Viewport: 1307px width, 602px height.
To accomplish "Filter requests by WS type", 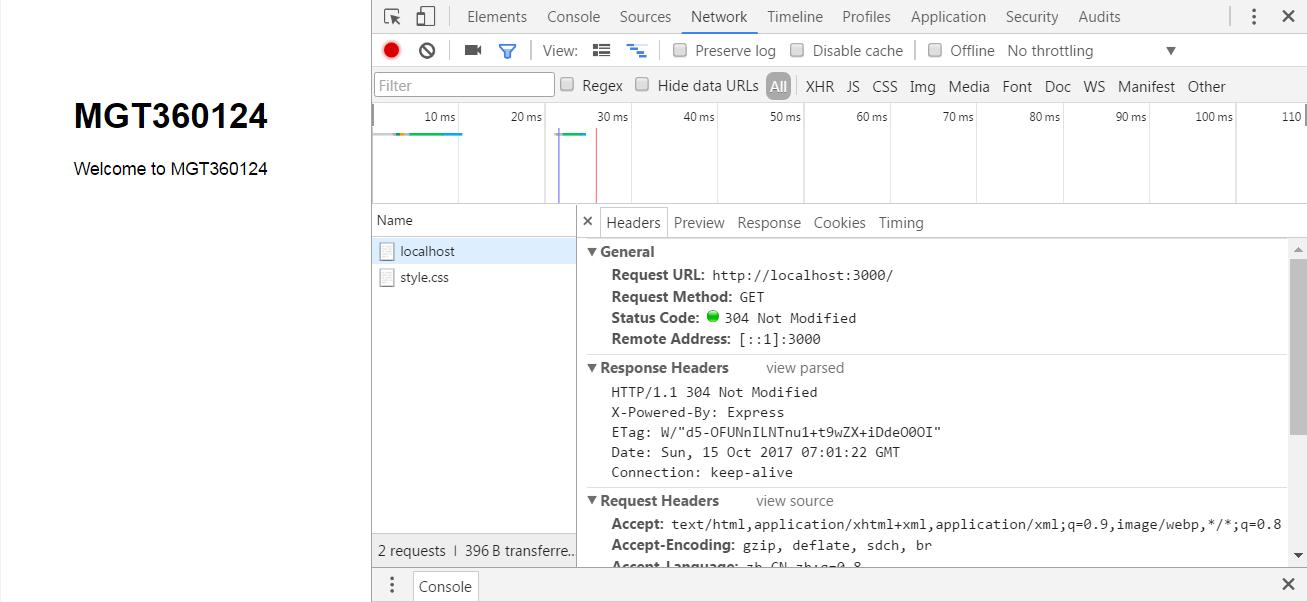I will (x=1095, y=86).
